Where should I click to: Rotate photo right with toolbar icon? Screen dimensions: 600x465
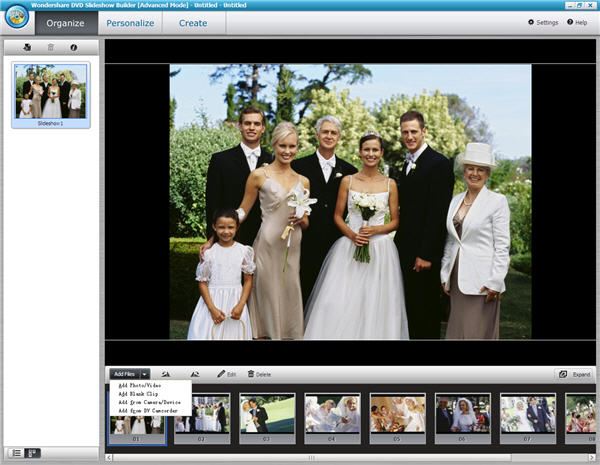[x=195, y=374]
